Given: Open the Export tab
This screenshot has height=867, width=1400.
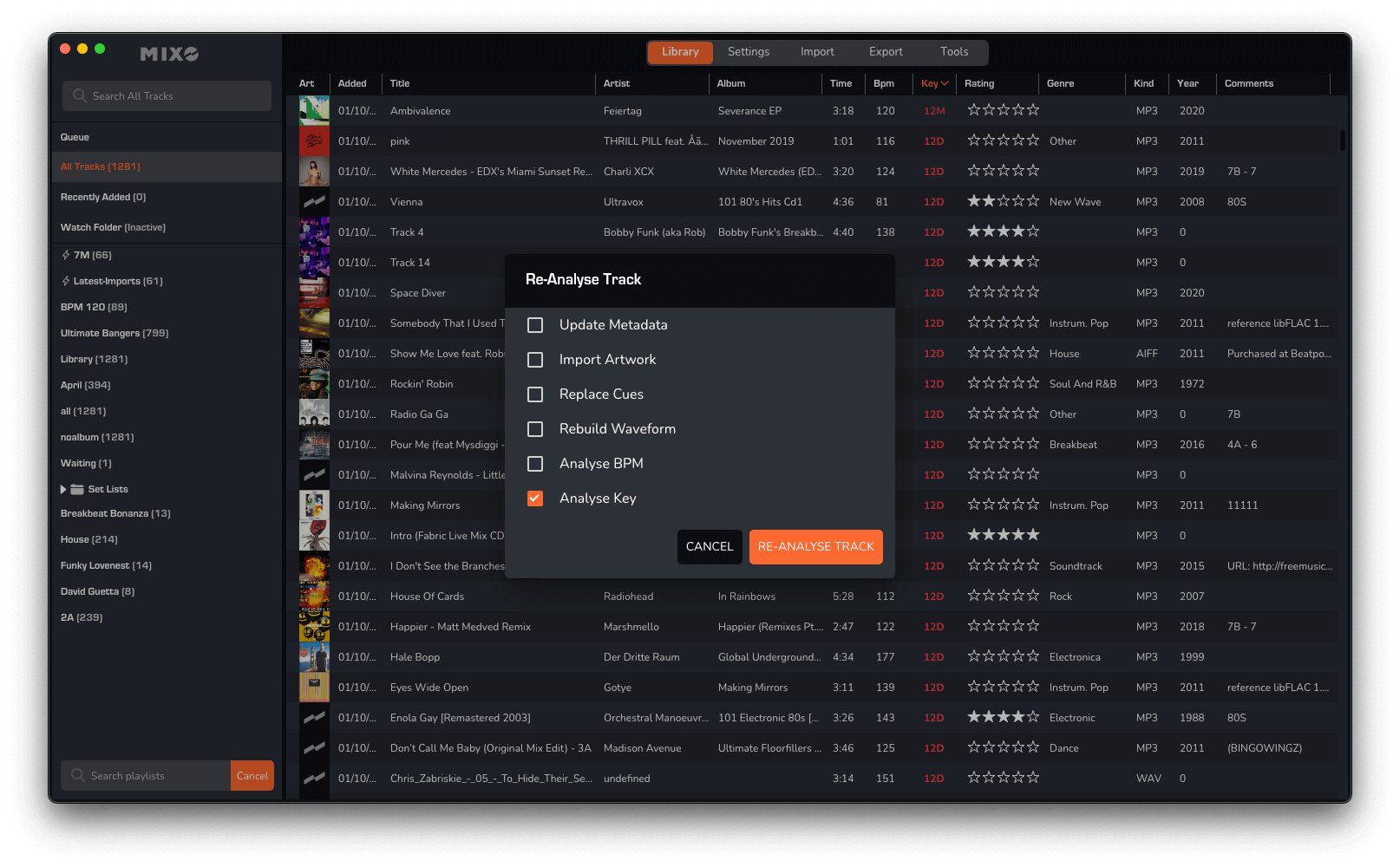Looking at the screenshot, I should 886,52.
